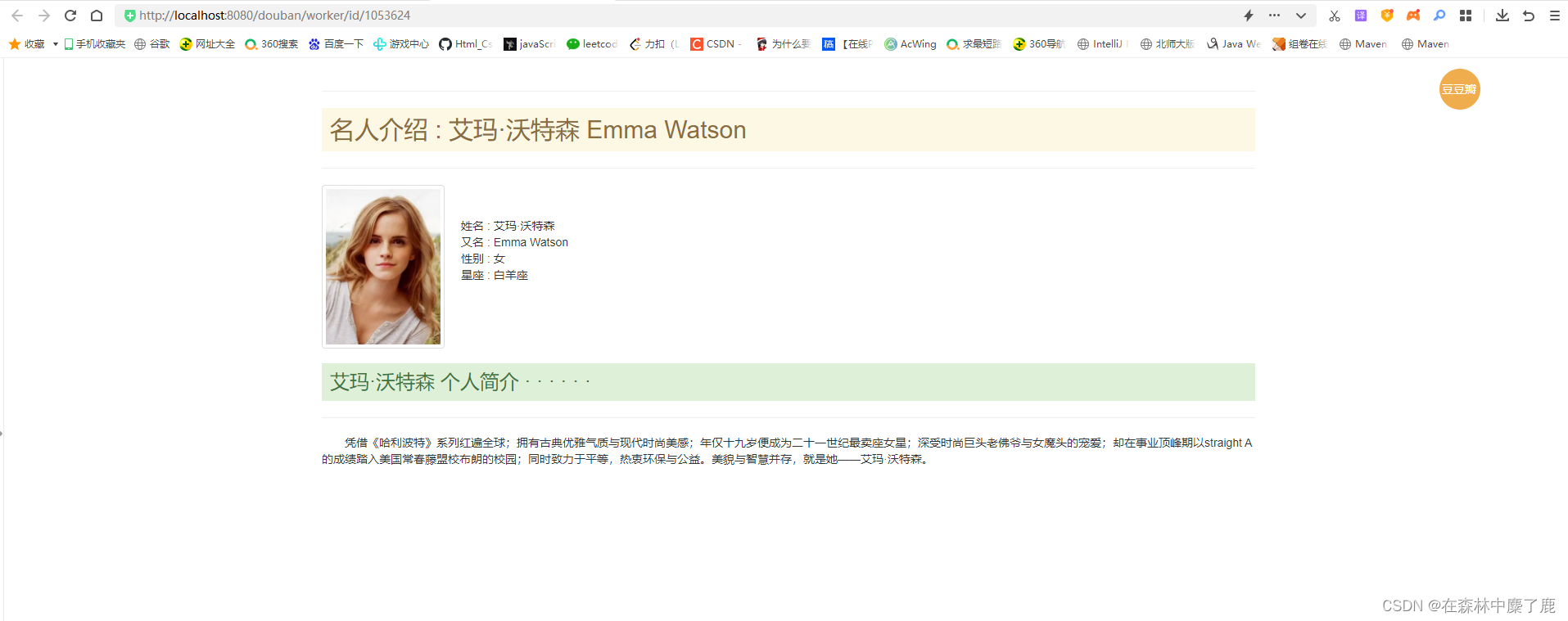This screenshot has width=1568, height=621.
Task: Click Emma Watson's portrait photo
Action: pos(383,267)
